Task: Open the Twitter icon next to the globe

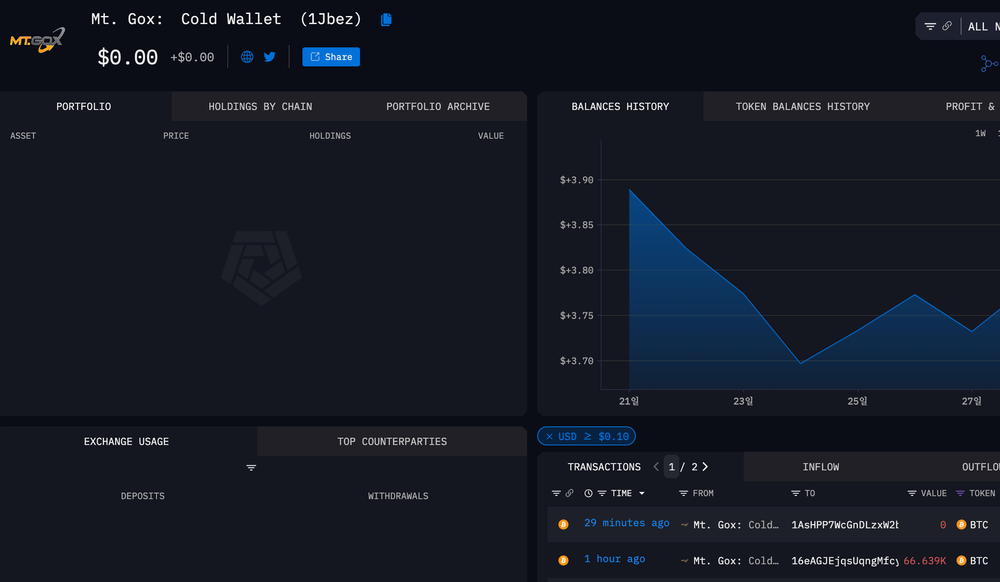Action: pos(270,56)
